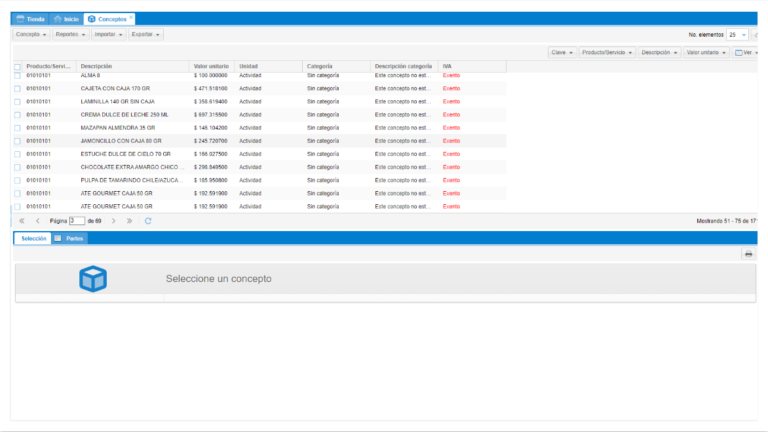
Task: Jump to the last page arrow
Action: pos(129,220)
